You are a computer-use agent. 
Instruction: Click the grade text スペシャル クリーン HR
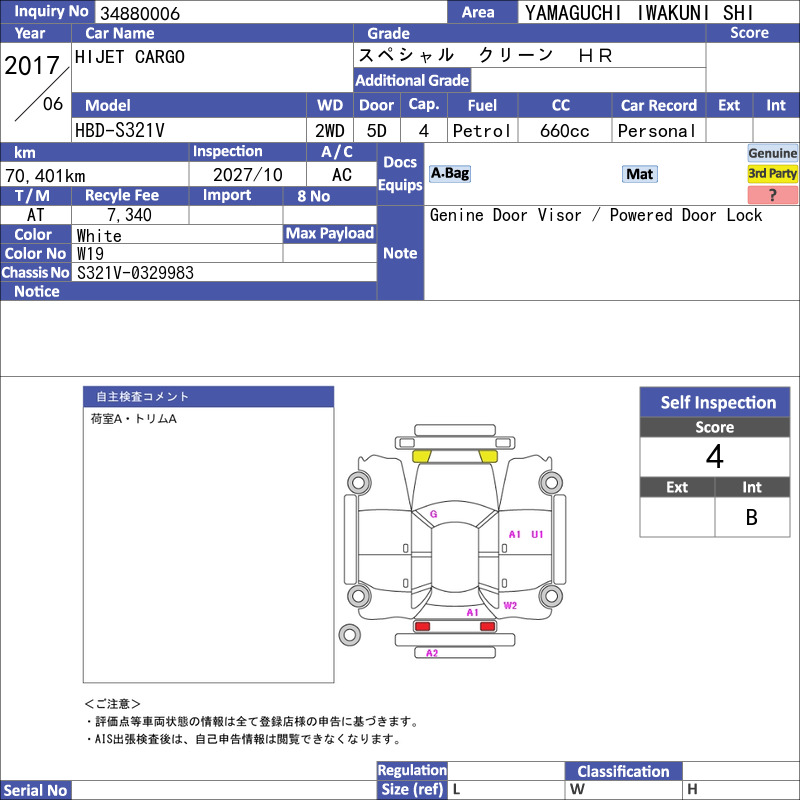(x=485, y=55)
